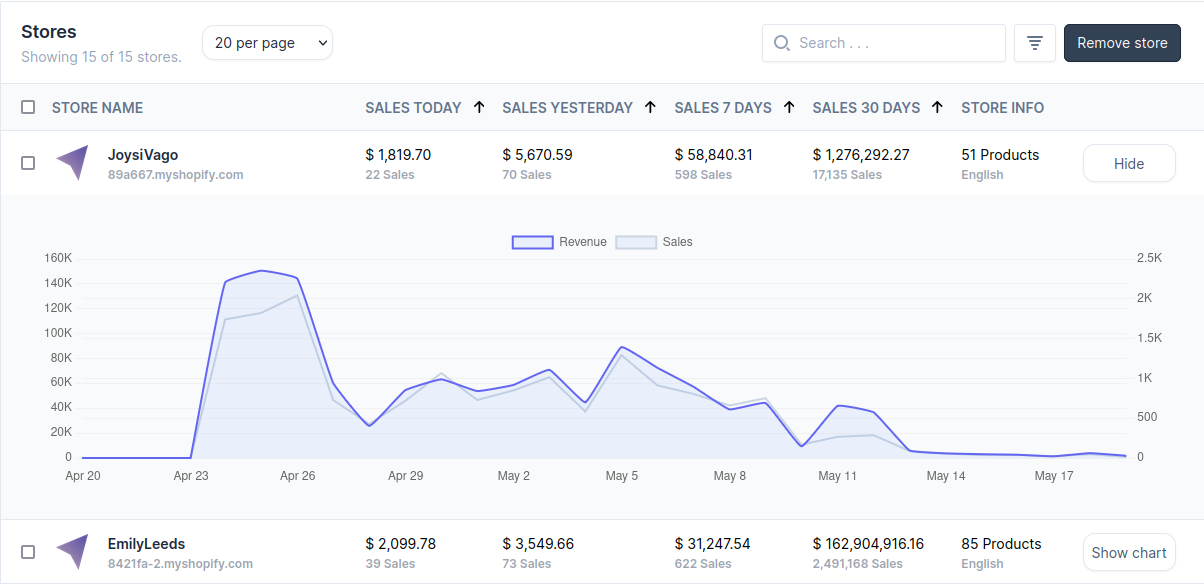The image size is (1204, 584).
Task: Sort by SALES TODAY using its arrow icon
Action: pos(479,107)
